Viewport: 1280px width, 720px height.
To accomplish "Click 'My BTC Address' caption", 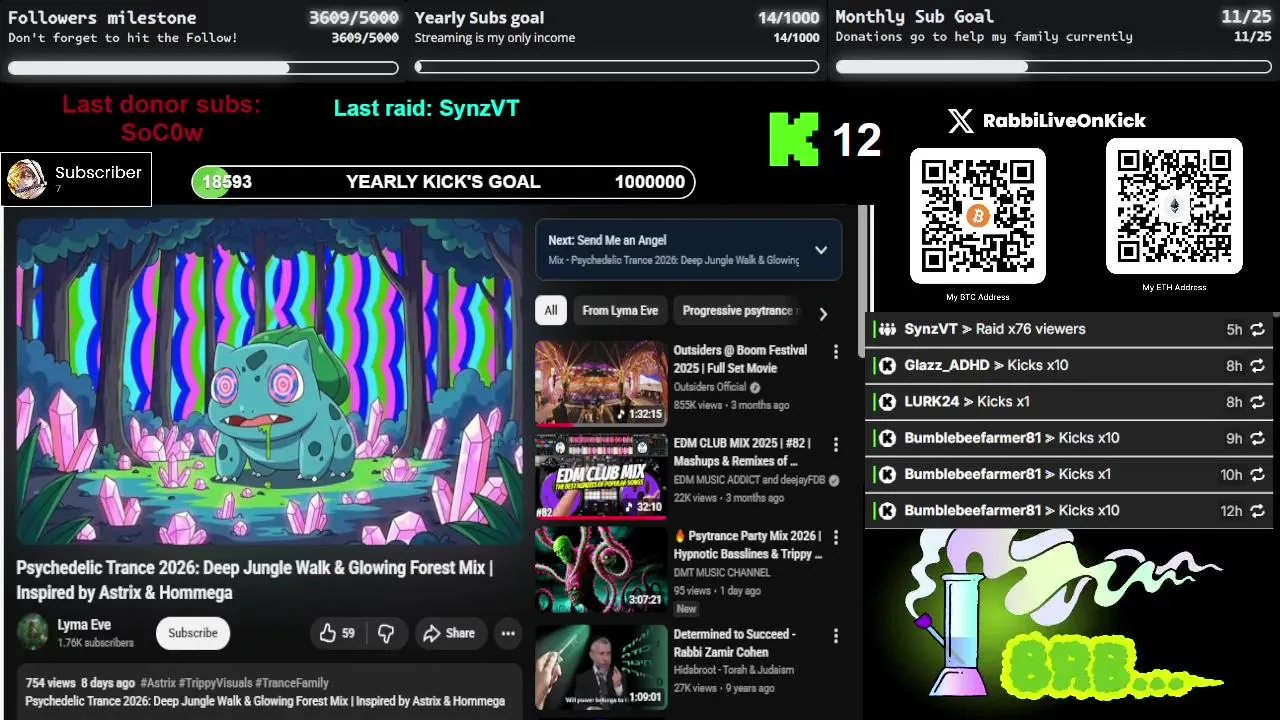I will [x=978, y=297].
